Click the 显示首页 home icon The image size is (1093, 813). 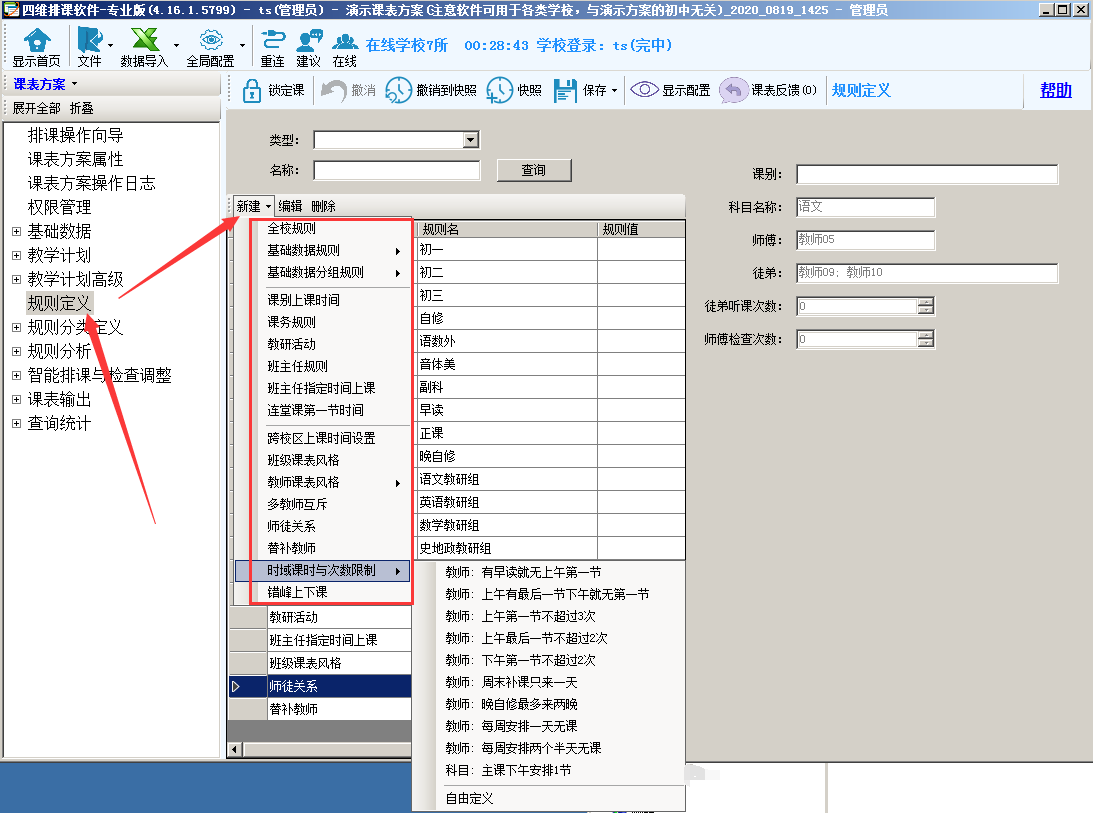coord(36,41)
